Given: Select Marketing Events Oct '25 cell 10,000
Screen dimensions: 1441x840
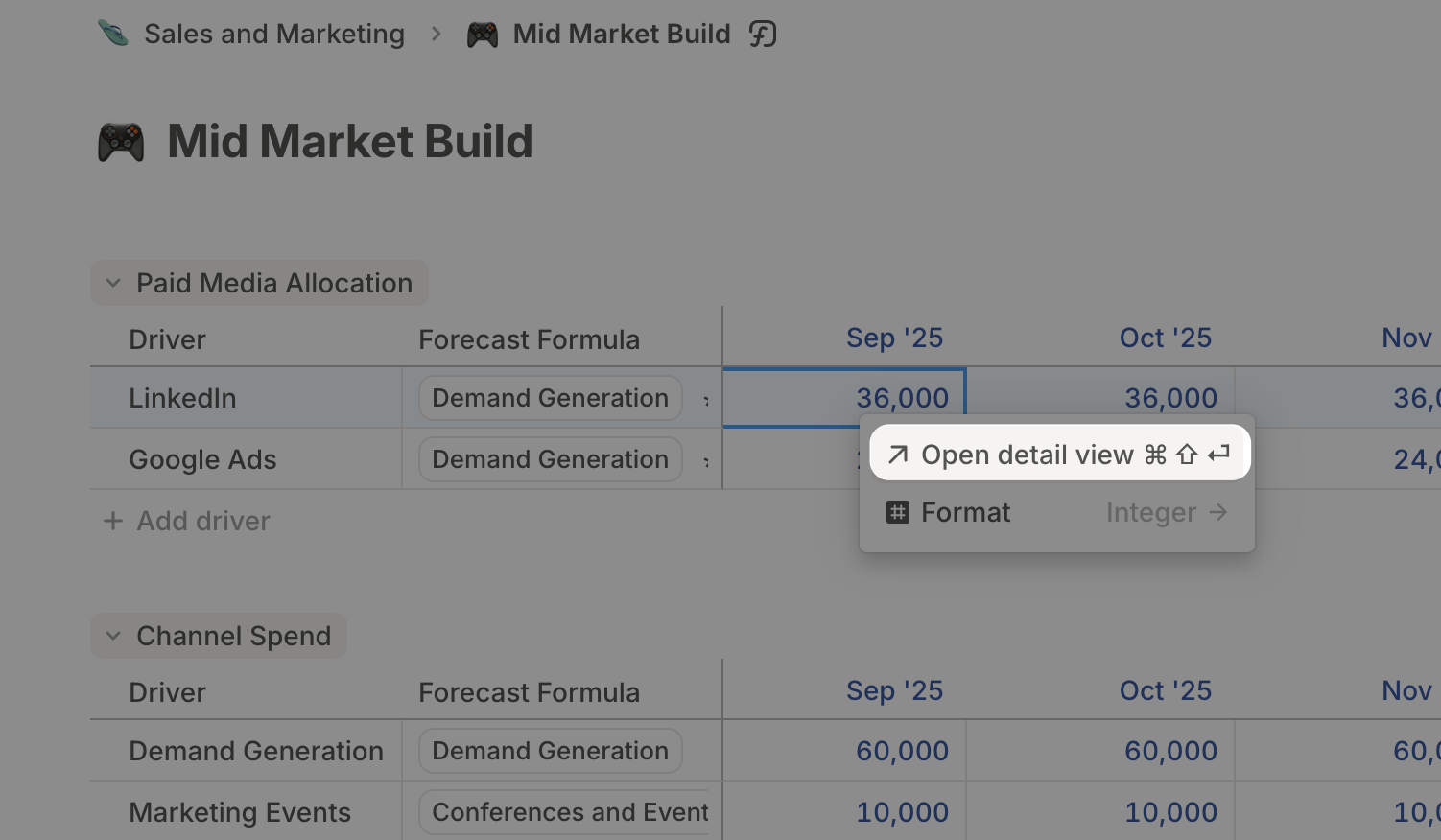Looking at the screenshot, I should coord(1100,812).
